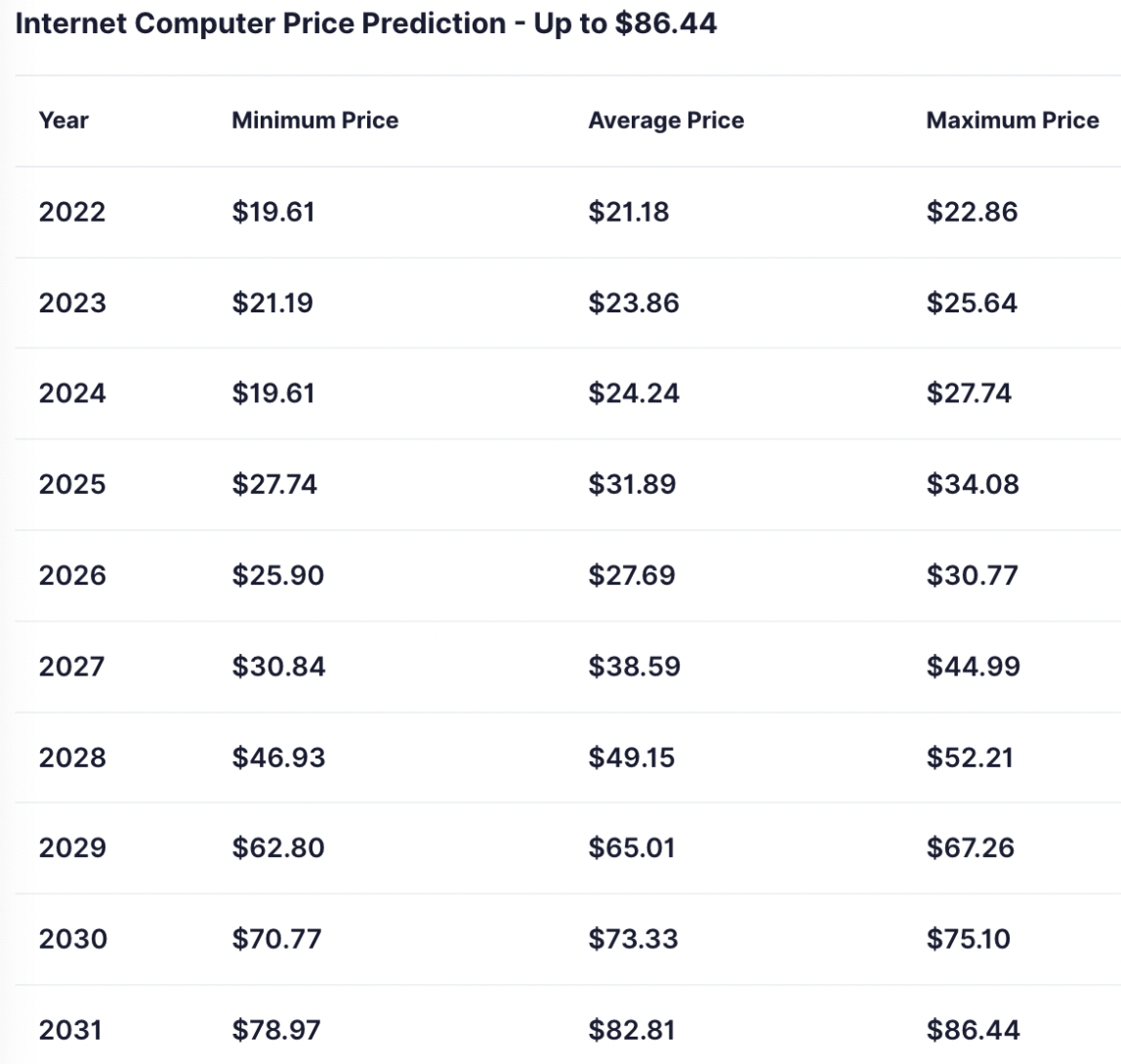Viewport: 1121px width, 1064px height.
Task: Select the 2024 row year label
Action: click(x=72, y=393)
